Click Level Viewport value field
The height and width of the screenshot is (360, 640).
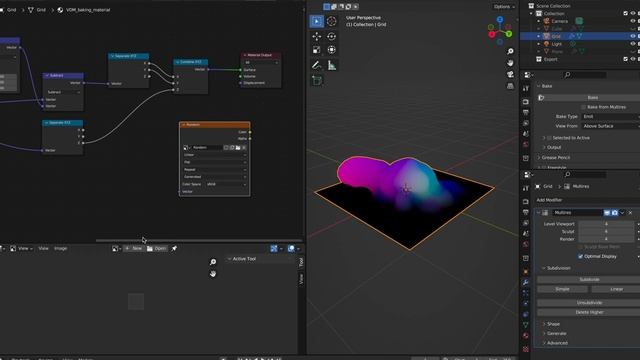[606, 224]
